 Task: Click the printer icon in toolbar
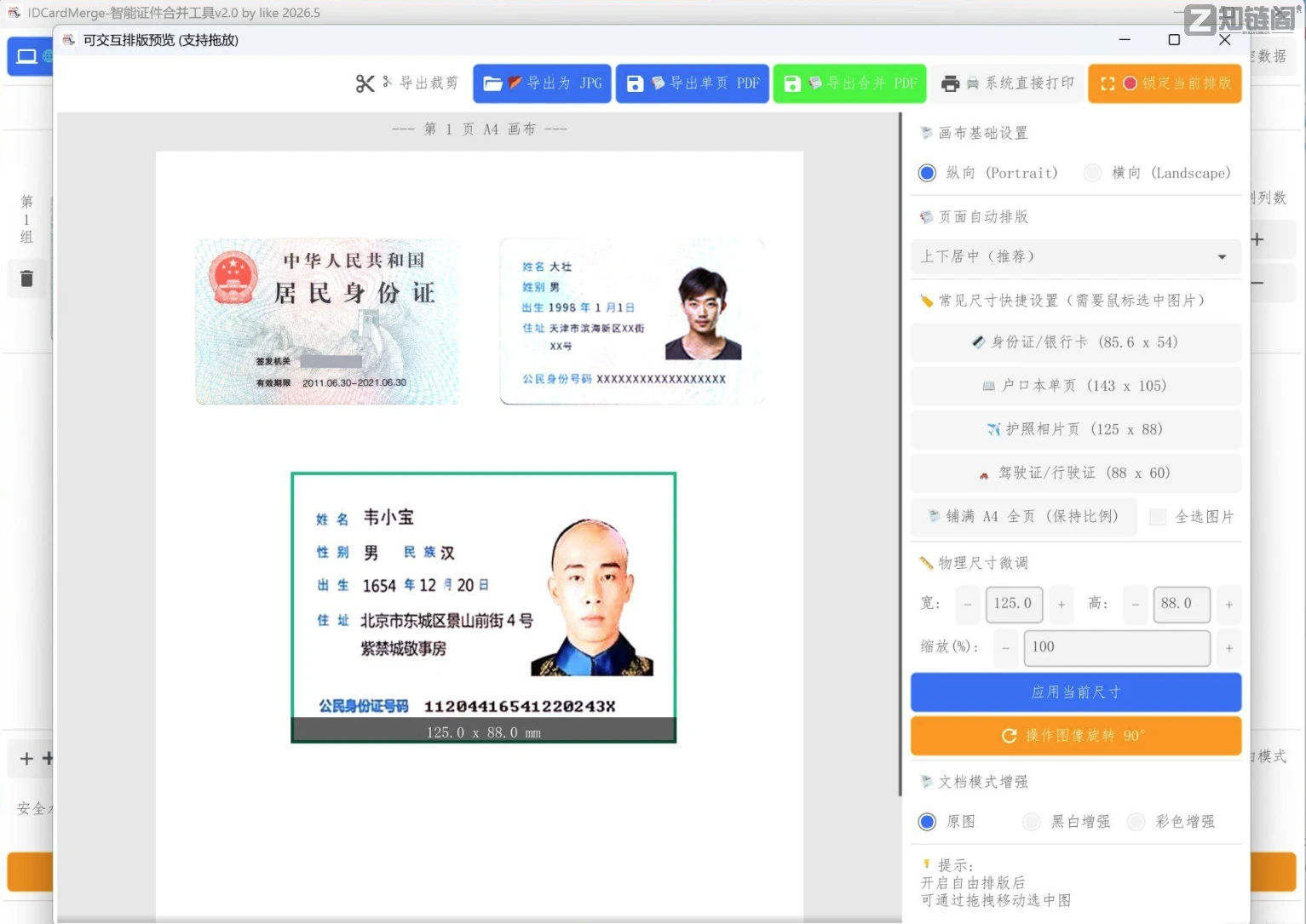[950, 83]
